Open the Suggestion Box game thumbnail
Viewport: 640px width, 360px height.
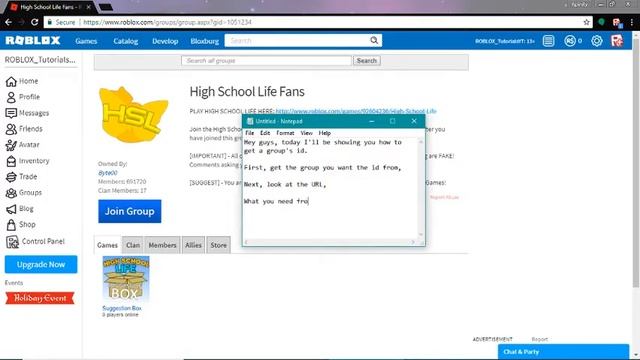[126, 280]
